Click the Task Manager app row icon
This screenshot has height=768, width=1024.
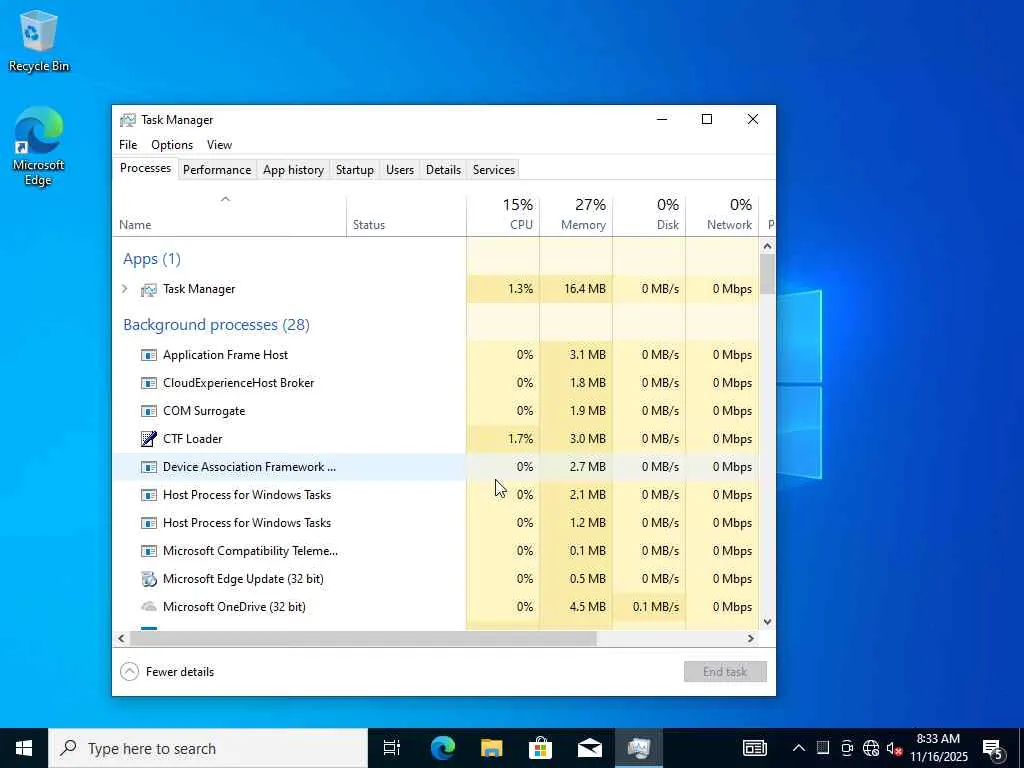(x=149, y=289)
